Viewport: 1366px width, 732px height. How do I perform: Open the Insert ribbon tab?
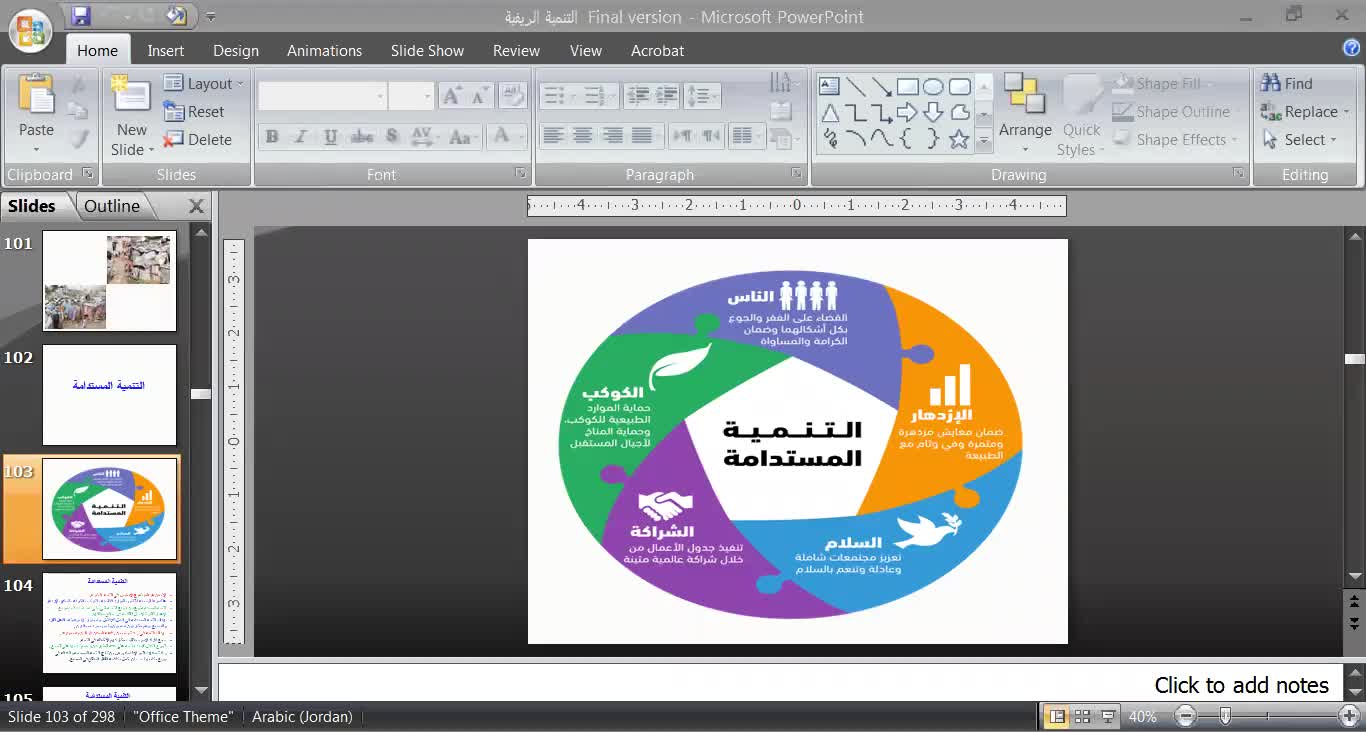[166, 50]
